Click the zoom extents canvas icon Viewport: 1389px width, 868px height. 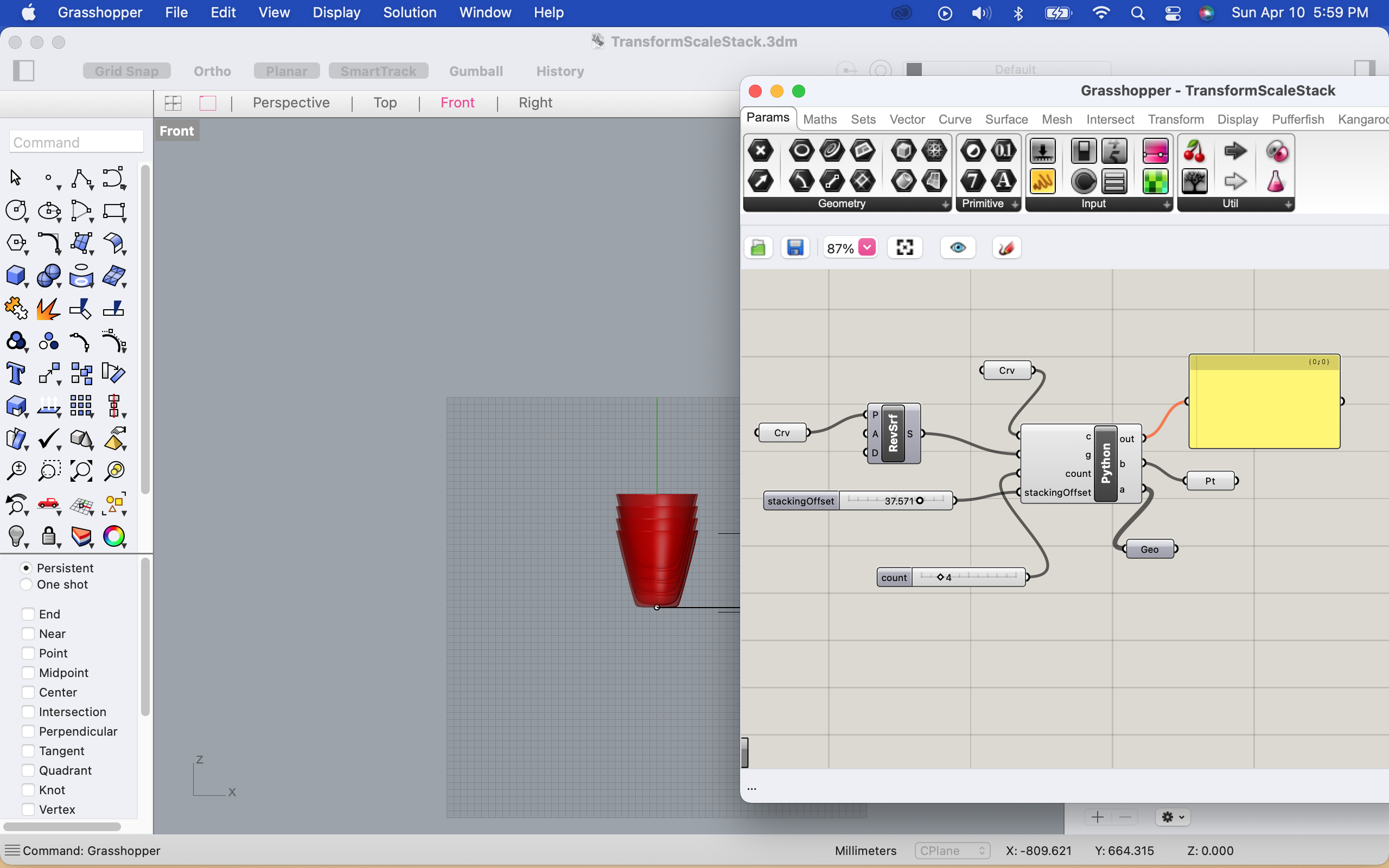[904, 248]
